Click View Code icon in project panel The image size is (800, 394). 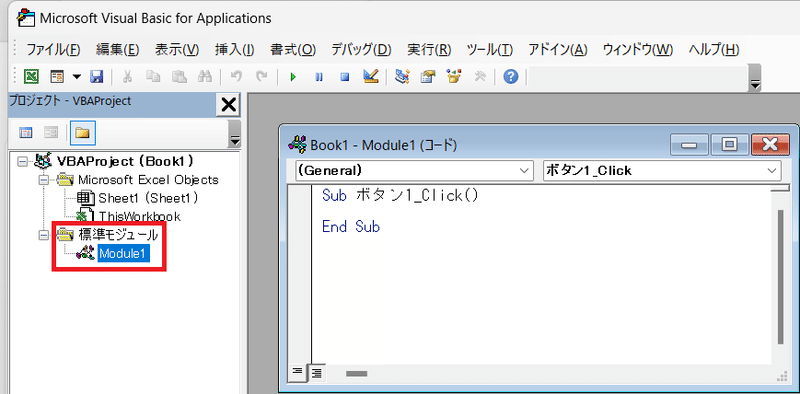click(26, 133)
